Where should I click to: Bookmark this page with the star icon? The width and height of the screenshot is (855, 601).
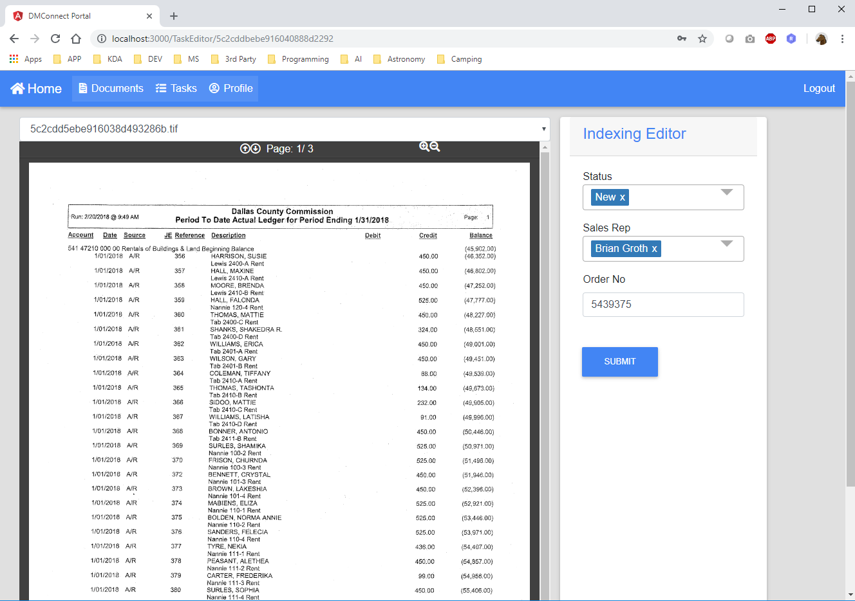[702, 39]
